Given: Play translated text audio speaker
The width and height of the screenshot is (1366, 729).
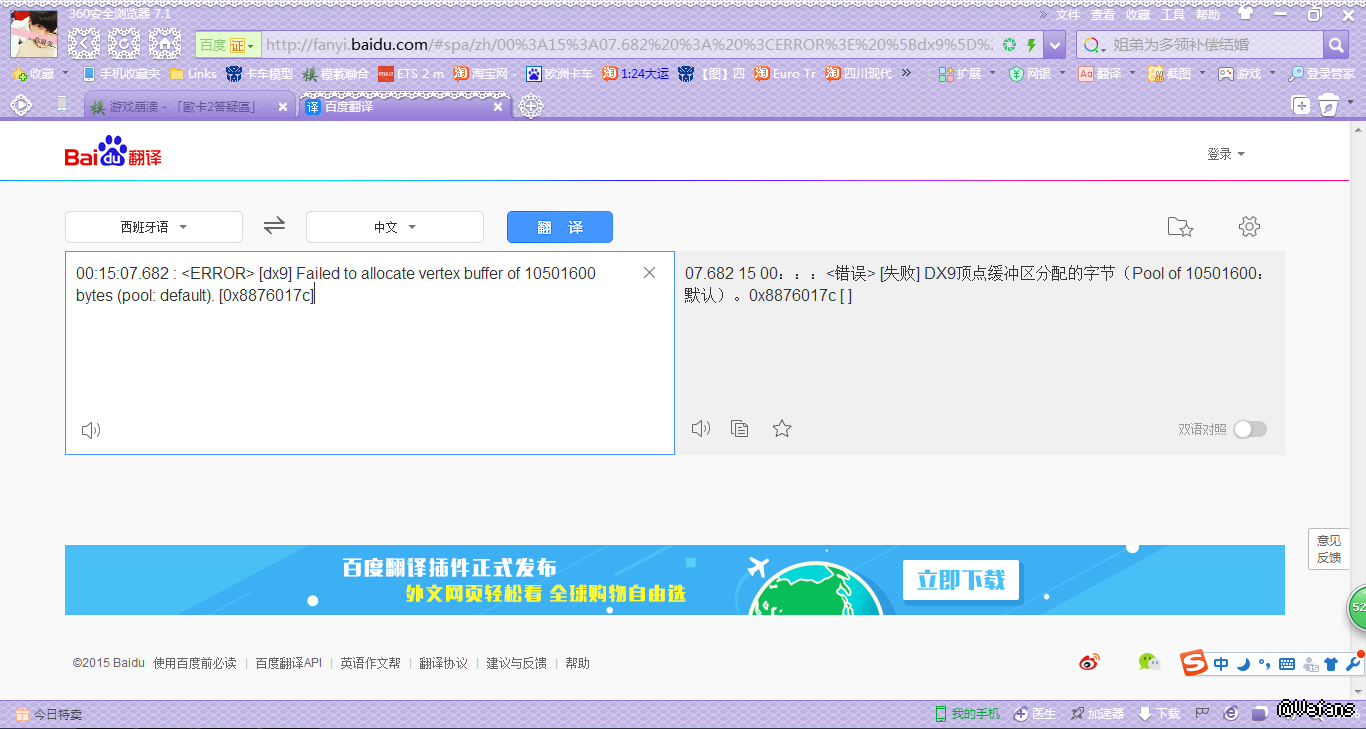Looking at the screenshot, I should tap(701, 429).
